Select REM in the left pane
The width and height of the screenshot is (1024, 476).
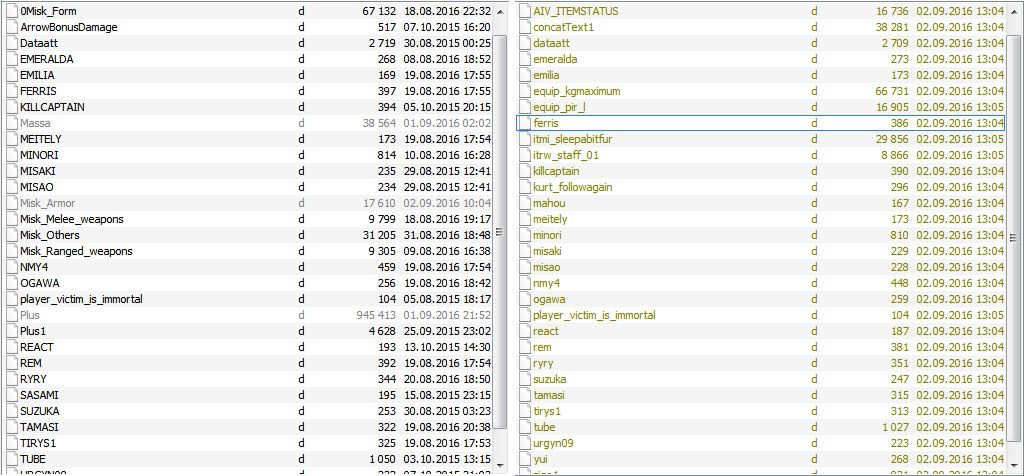(x=248, y=363)
